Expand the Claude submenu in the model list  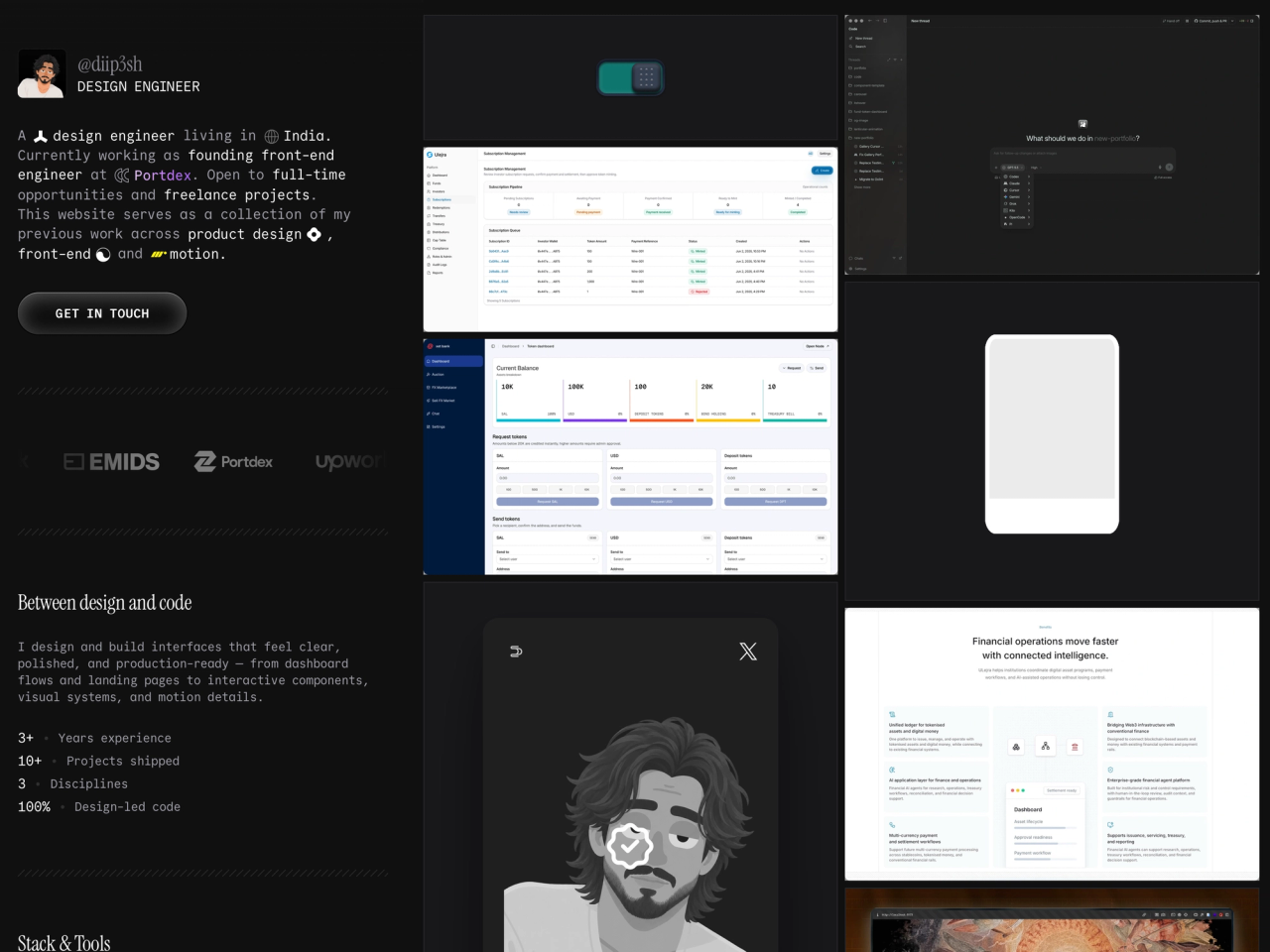click(x=1018, y=183)
